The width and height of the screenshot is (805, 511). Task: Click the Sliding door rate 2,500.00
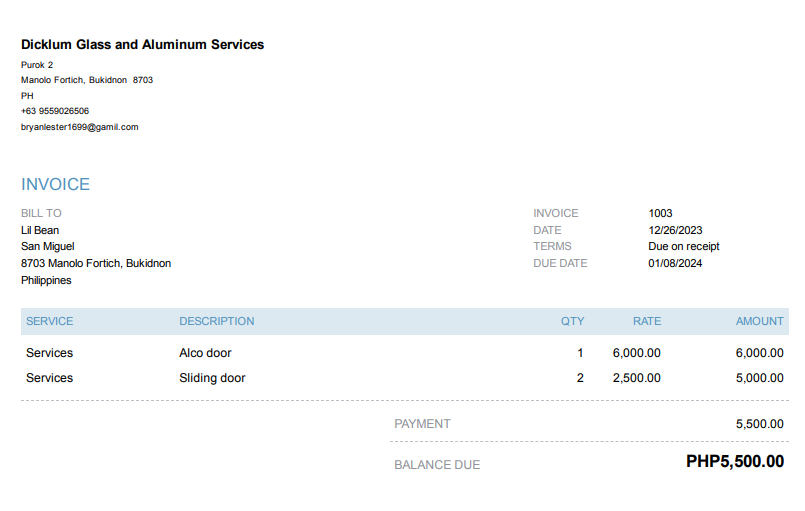(636, 378)
